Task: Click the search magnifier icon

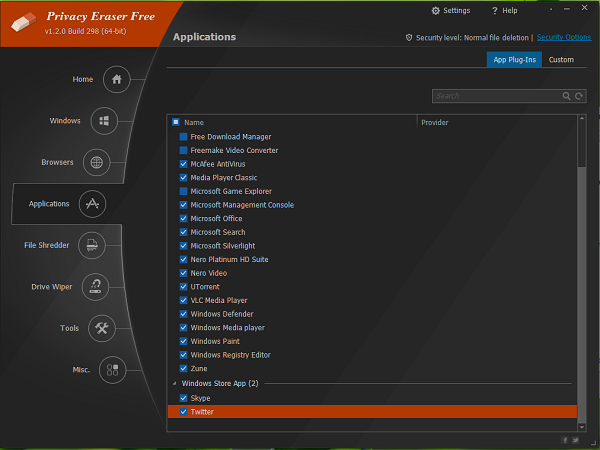Action: click(566, 96)
